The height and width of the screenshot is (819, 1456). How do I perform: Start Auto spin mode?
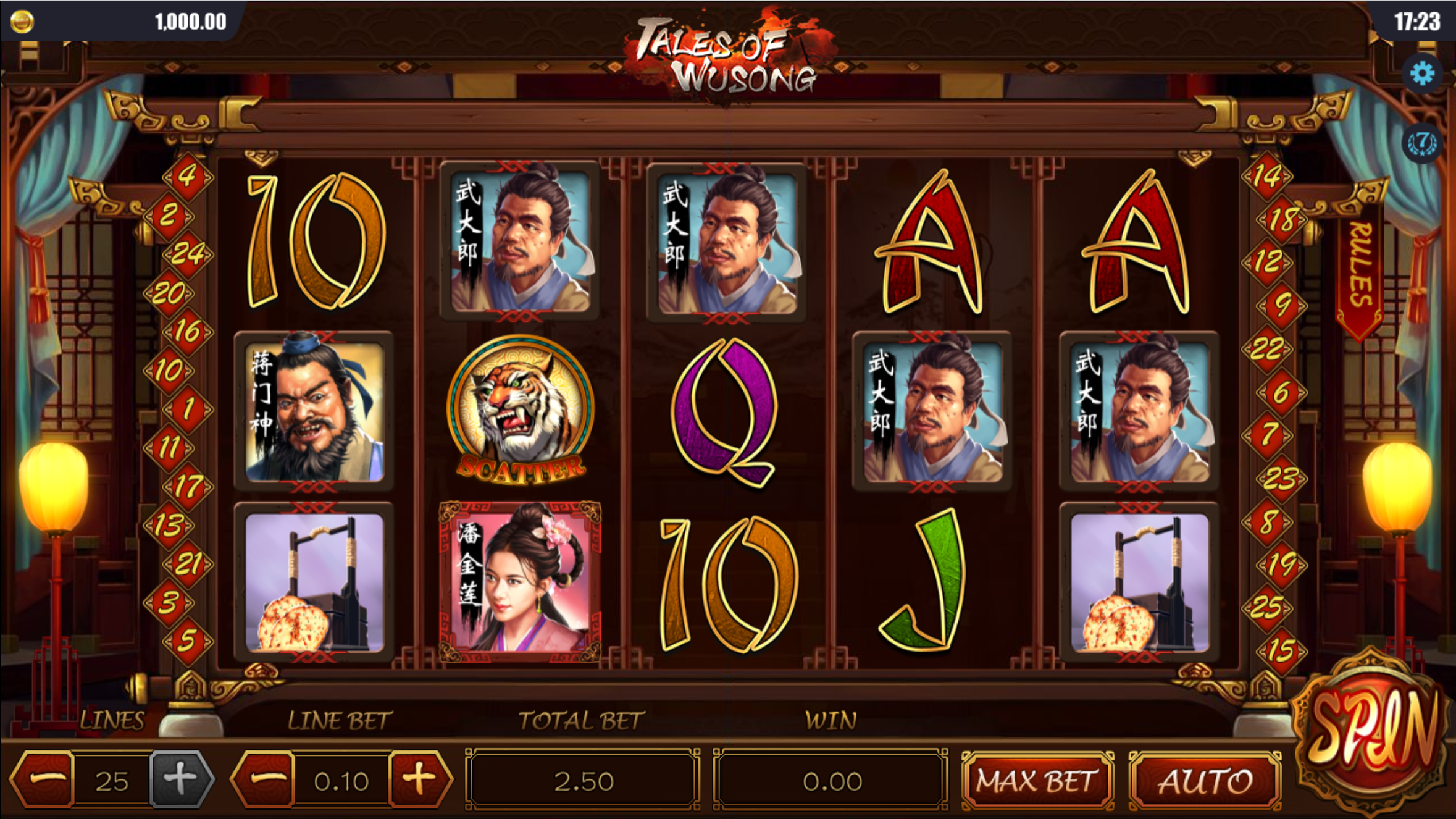pyautogui.click(x=1205, y=781)
